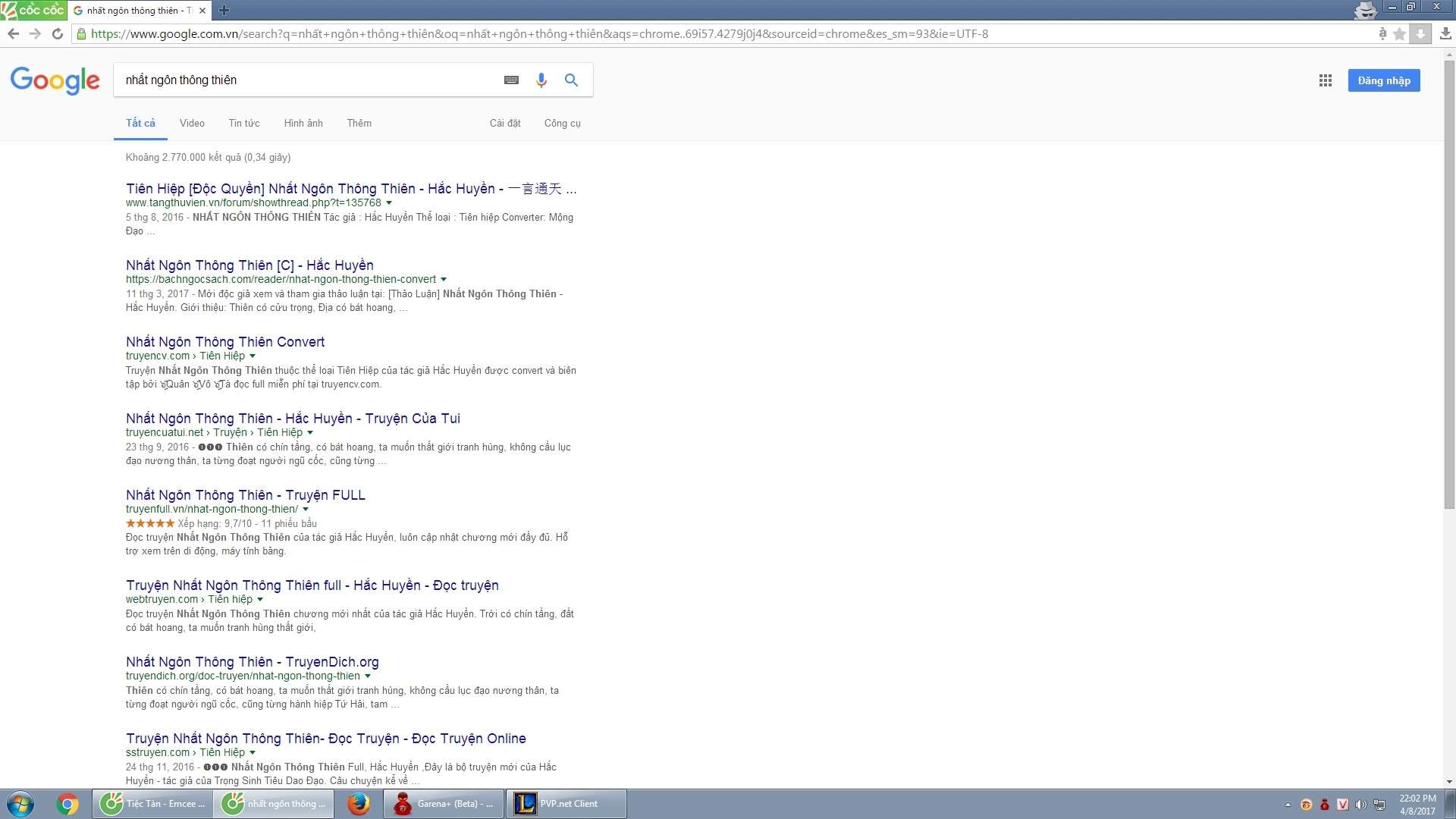Screen dimensions: 1456x819
Task: Expand dropdown arrow next to bachngocsach.com URL
Action: coord(444,280)
